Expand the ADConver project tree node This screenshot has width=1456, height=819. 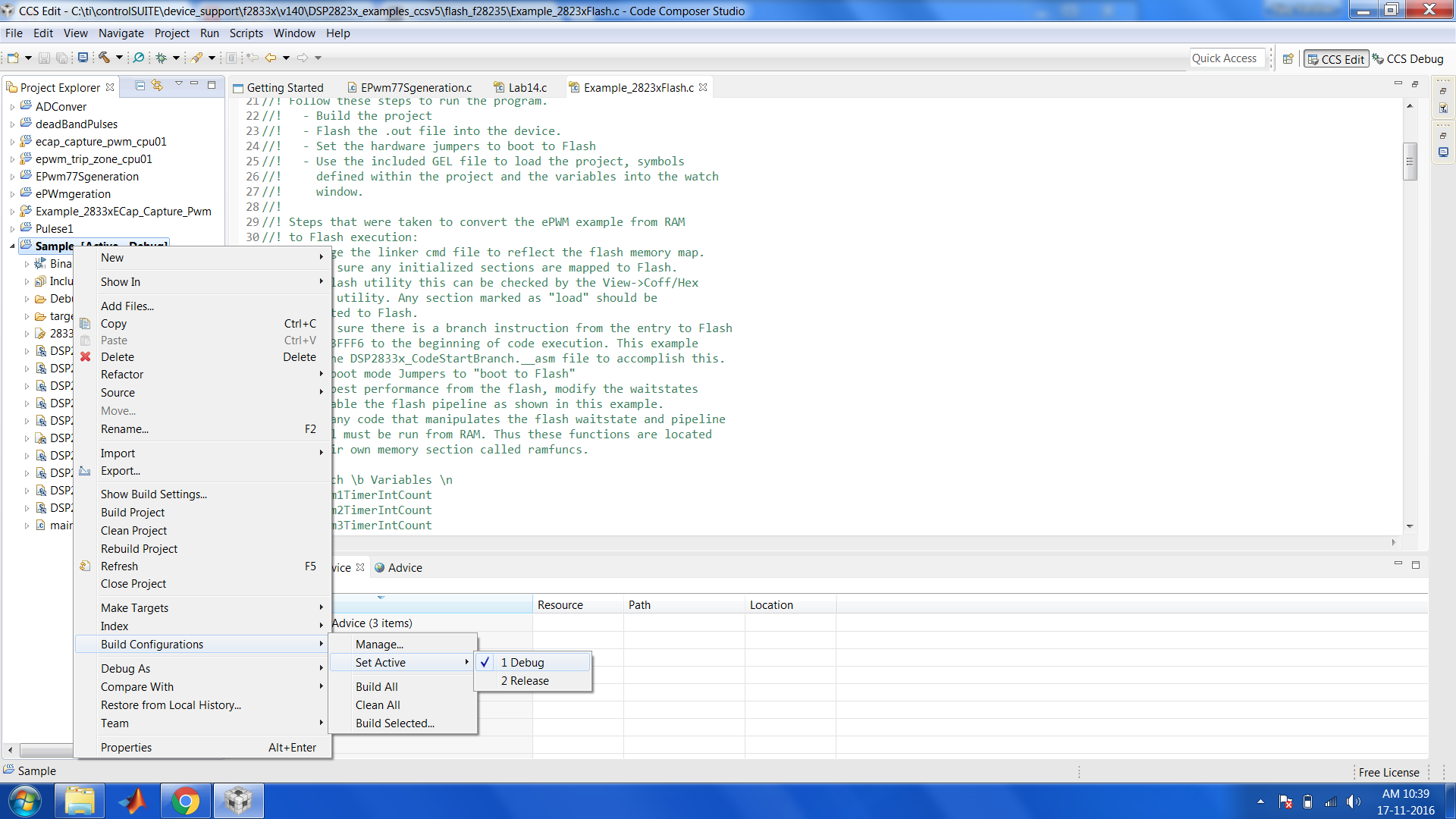point(12,107)
